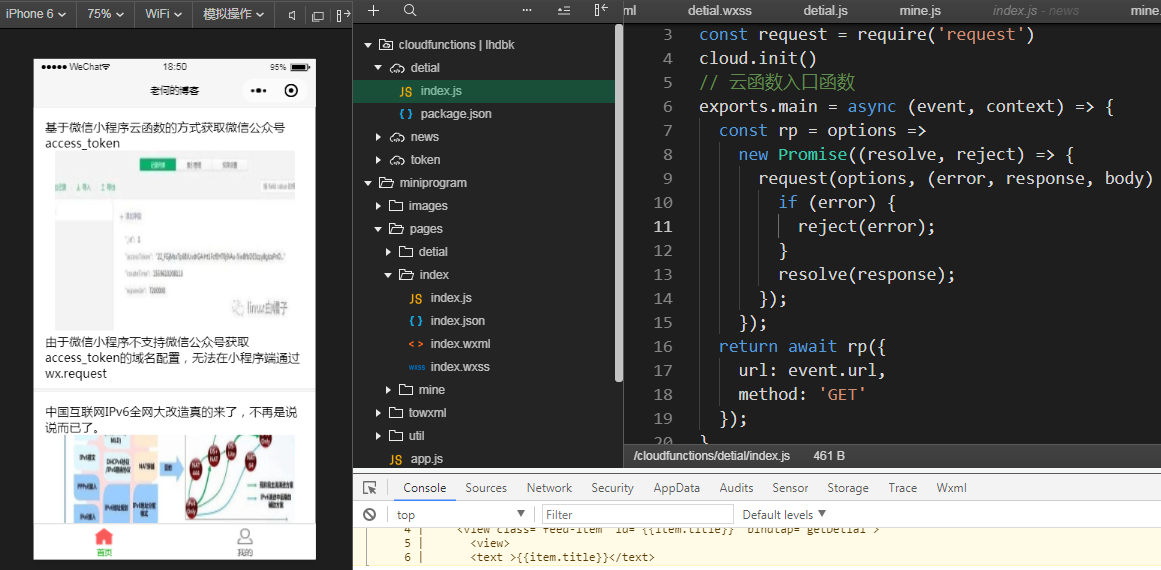This screenshot has width=1161, height=570.
Task: Click the /cloudfunctions/detial/index.js path in status bar
Action: click(712, 456)
